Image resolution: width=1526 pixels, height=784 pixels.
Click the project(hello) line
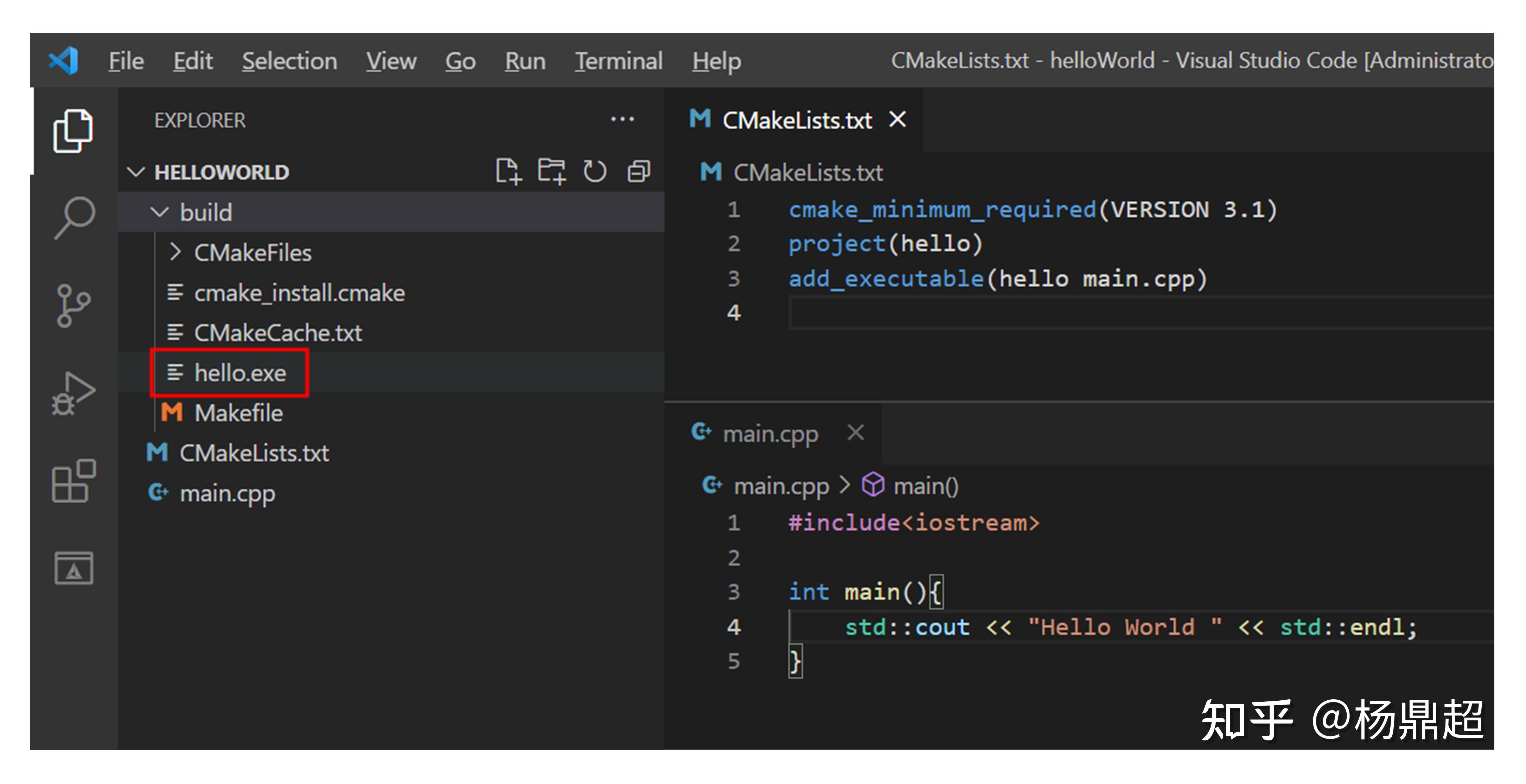tap(886, 244)
